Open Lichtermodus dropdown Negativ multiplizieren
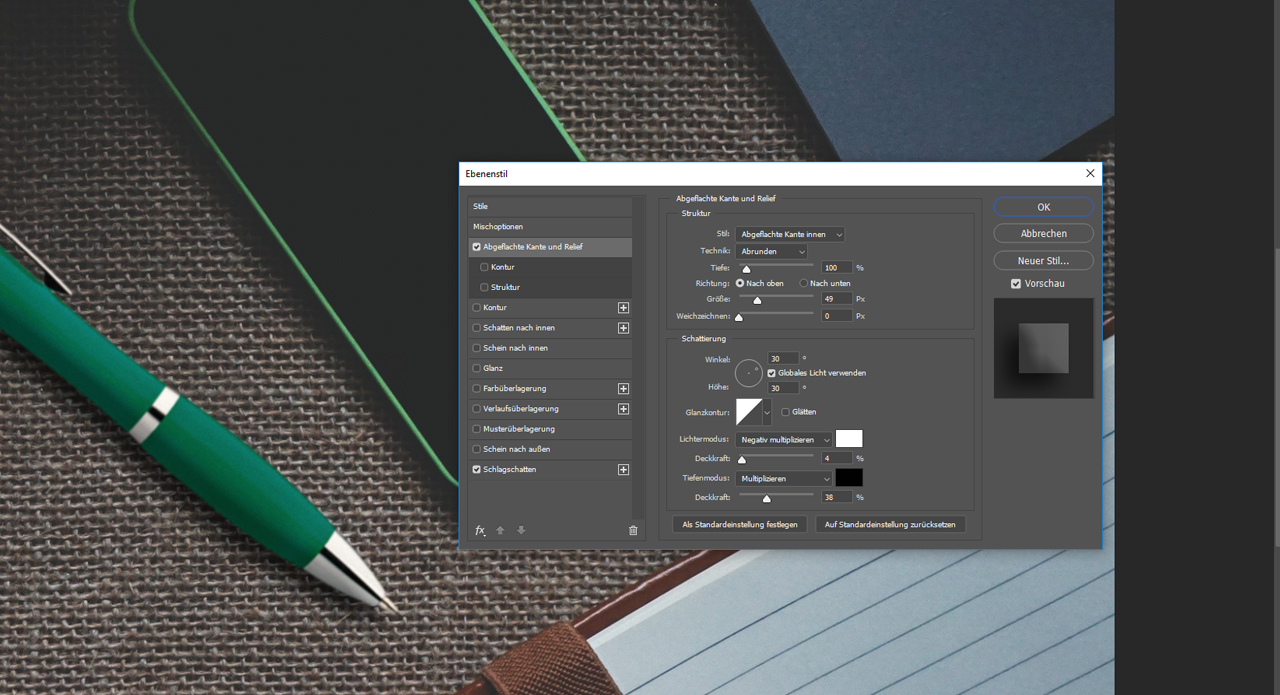The image size is (1280, 695). click(x=784, y=440)
